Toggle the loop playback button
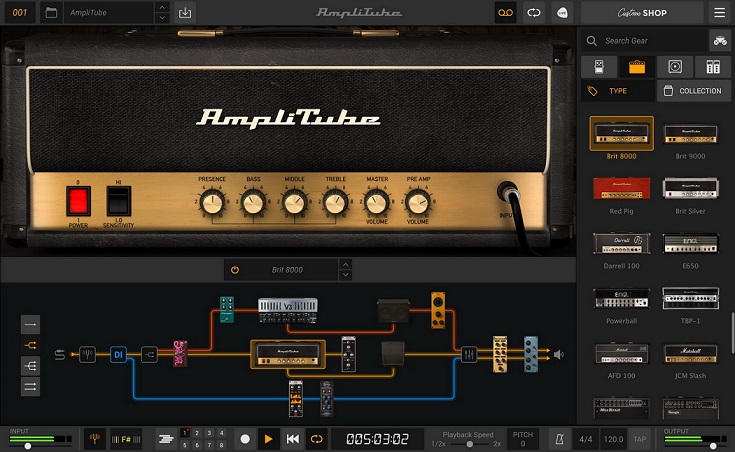 tap(317, 439)
